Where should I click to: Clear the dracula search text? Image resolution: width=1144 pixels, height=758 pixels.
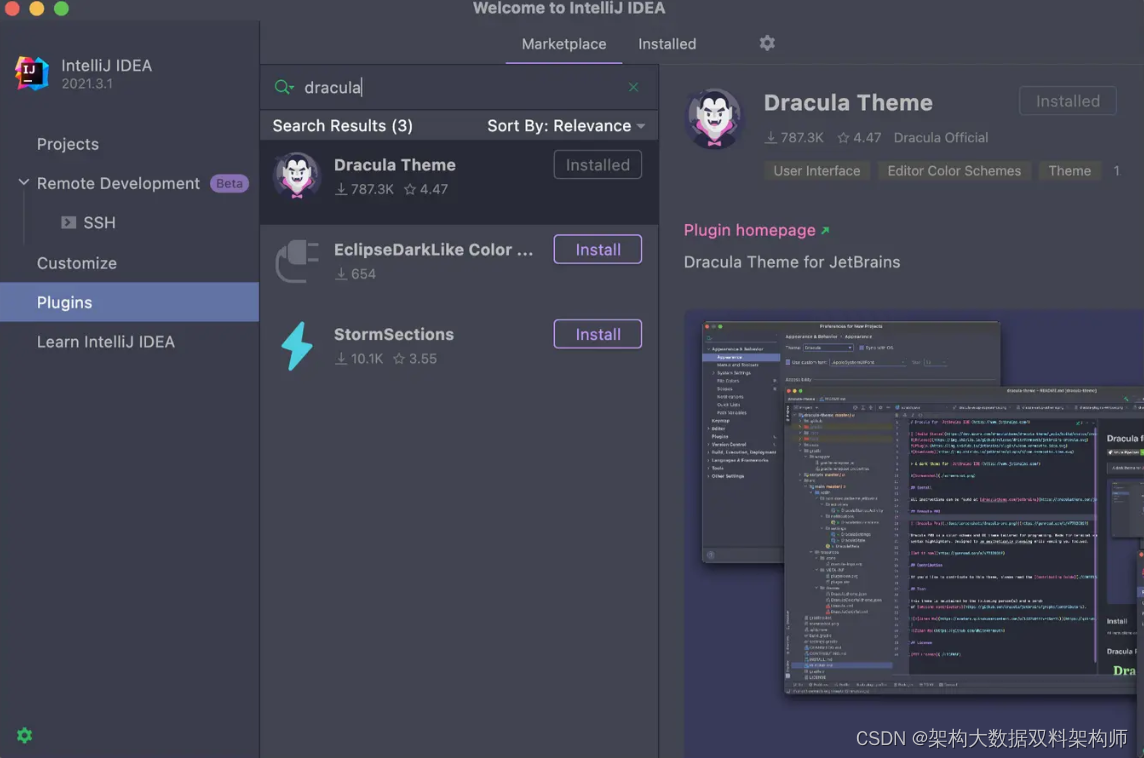[x=633, y=88]
